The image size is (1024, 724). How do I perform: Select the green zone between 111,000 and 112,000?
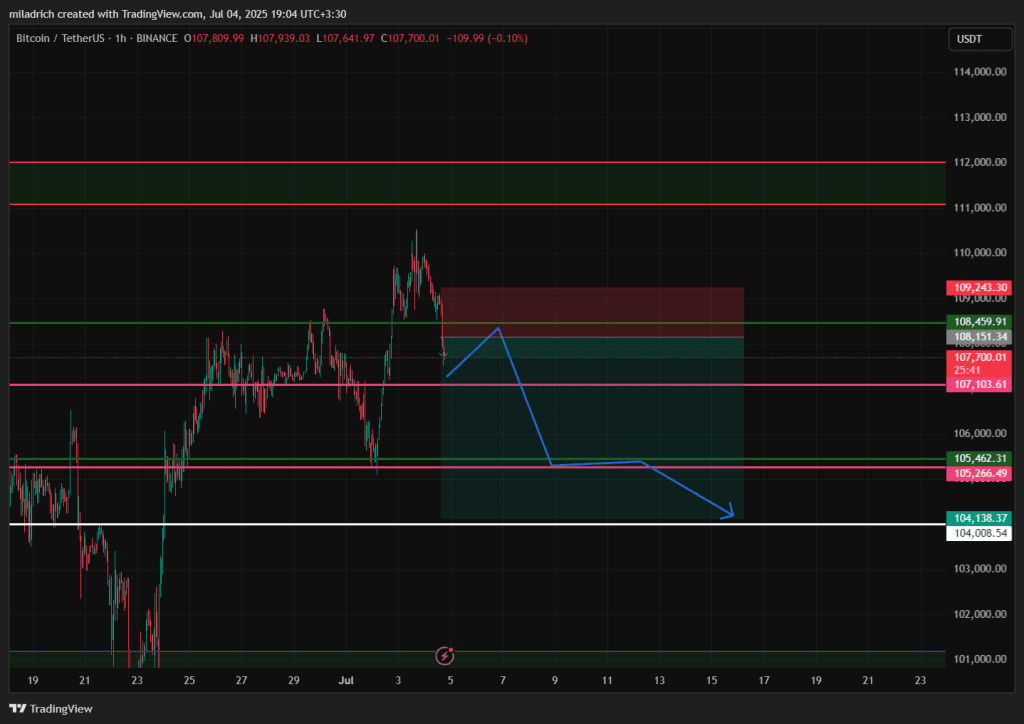click(478, 183)
